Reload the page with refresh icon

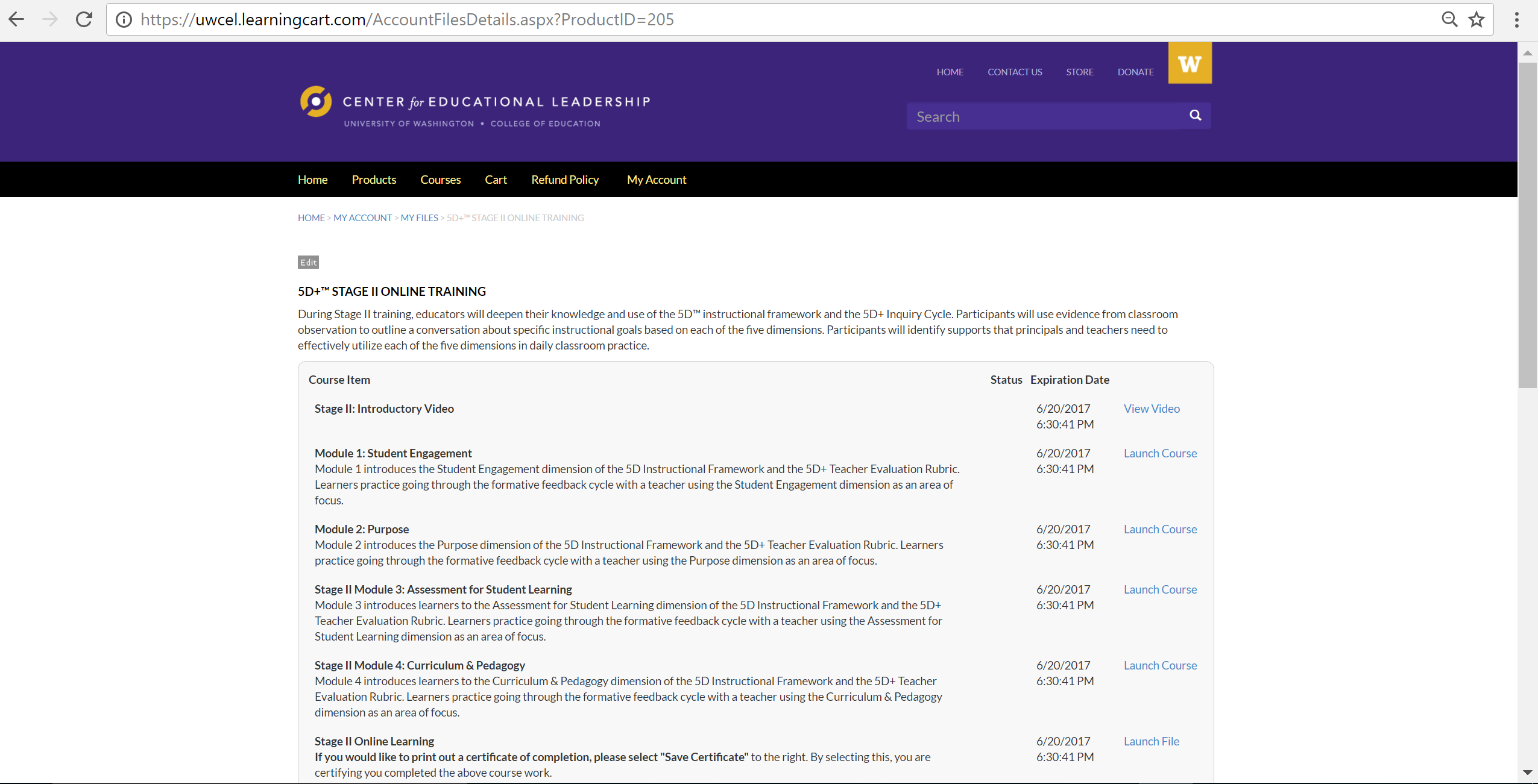click(84, 19)
